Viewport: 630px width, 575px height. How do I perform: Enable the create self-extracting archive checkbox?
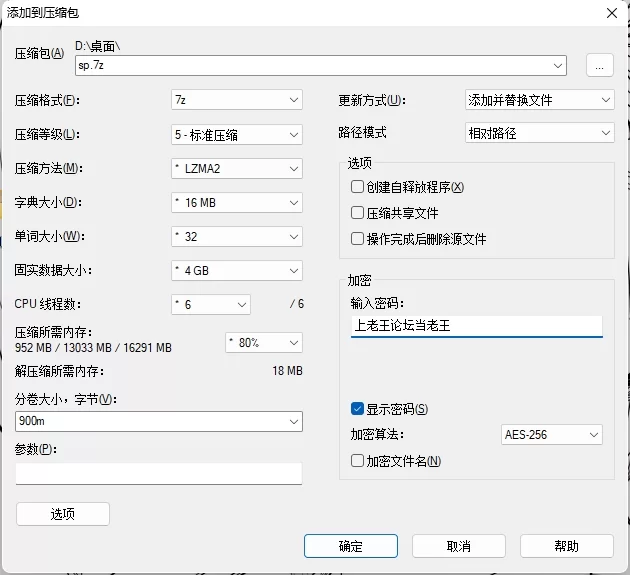(x=357, y=187)
